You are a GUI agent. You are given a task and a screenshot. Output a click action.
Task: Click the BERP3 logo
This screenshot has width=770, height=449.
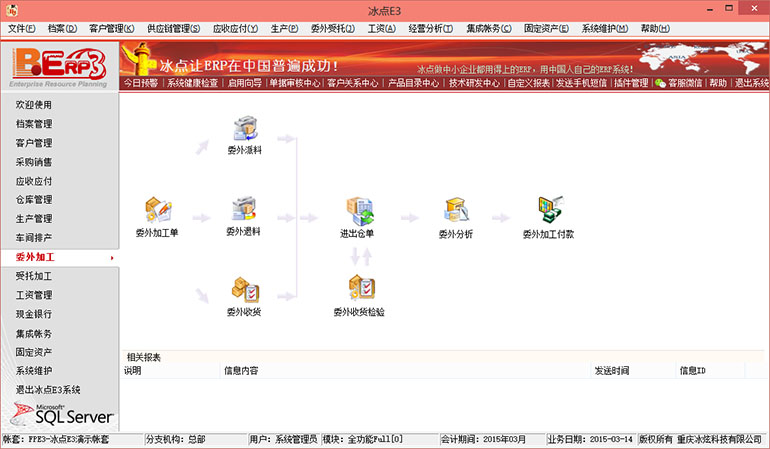point(59,67)
